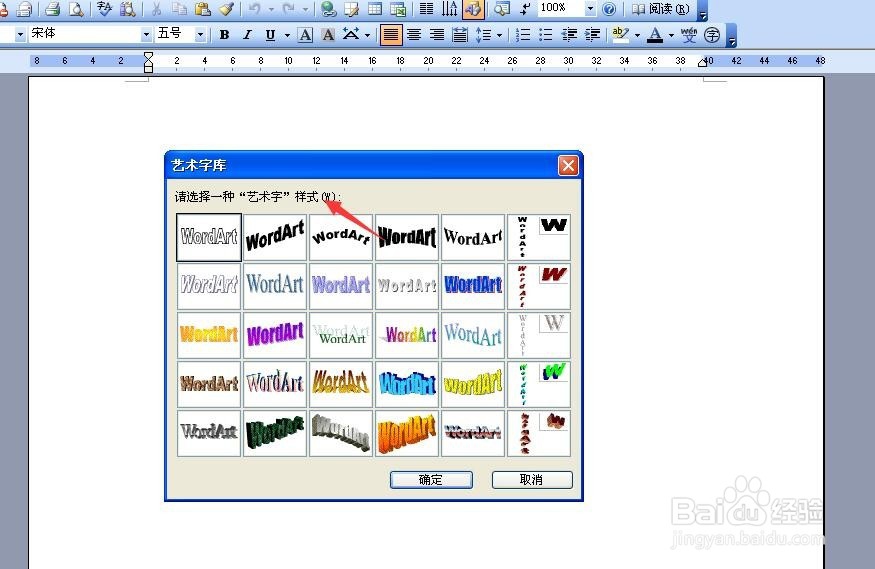
Task: Open the font size 五号 dropdown
Action: coord(200,35)
